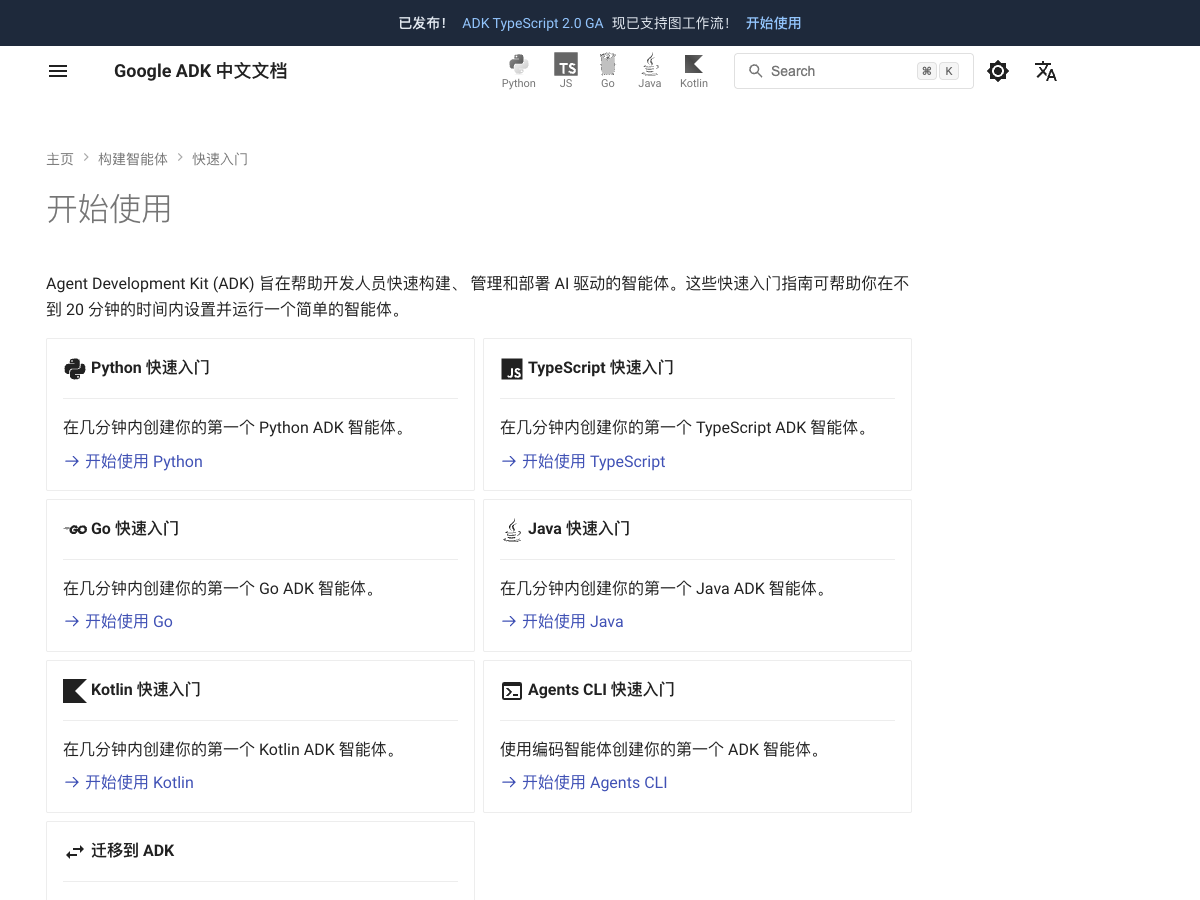Click the 开始使用 link in announcement banner
Image resolution: width=1200 pixels, height=900 pixels.
click(773, 23)
